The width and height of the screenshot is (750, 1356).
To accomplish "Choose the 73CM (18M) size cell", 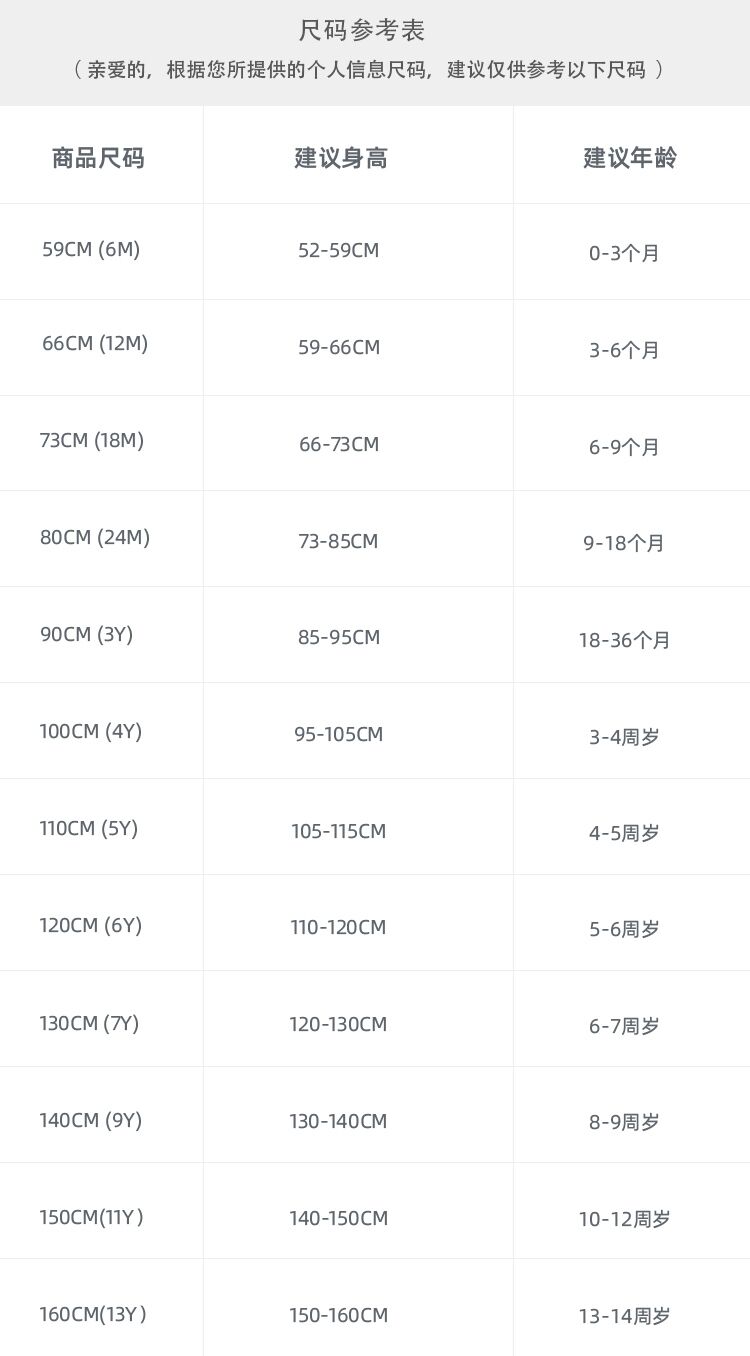I will coord(92,441).
